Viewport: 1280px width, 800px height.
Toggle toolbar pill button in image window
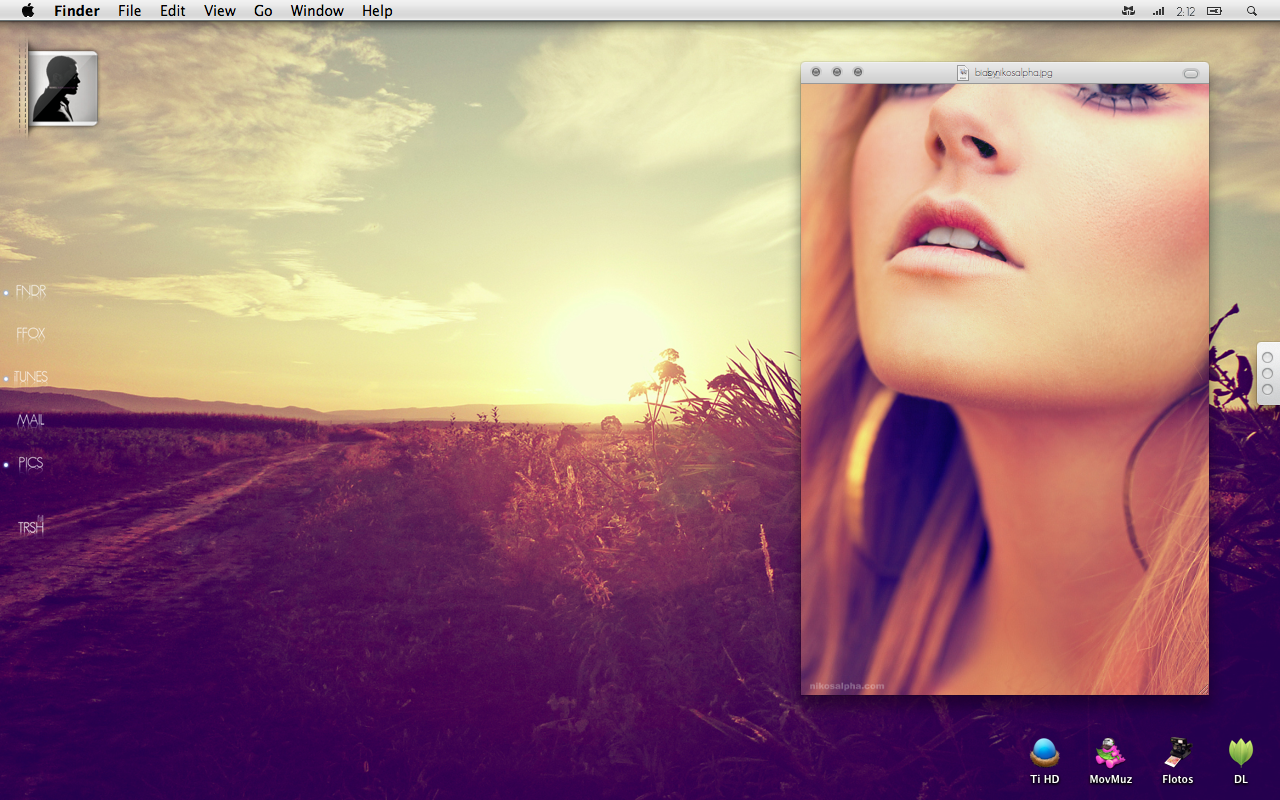point(1190,73)
